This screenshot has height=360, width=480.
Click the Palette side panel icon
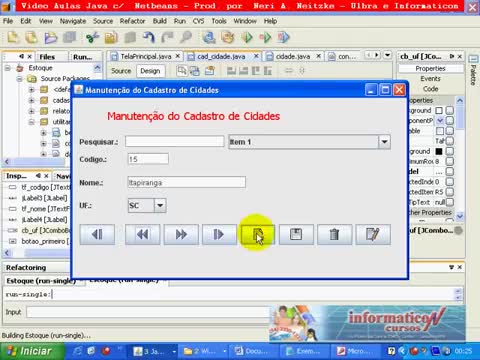tap(473, 59)
